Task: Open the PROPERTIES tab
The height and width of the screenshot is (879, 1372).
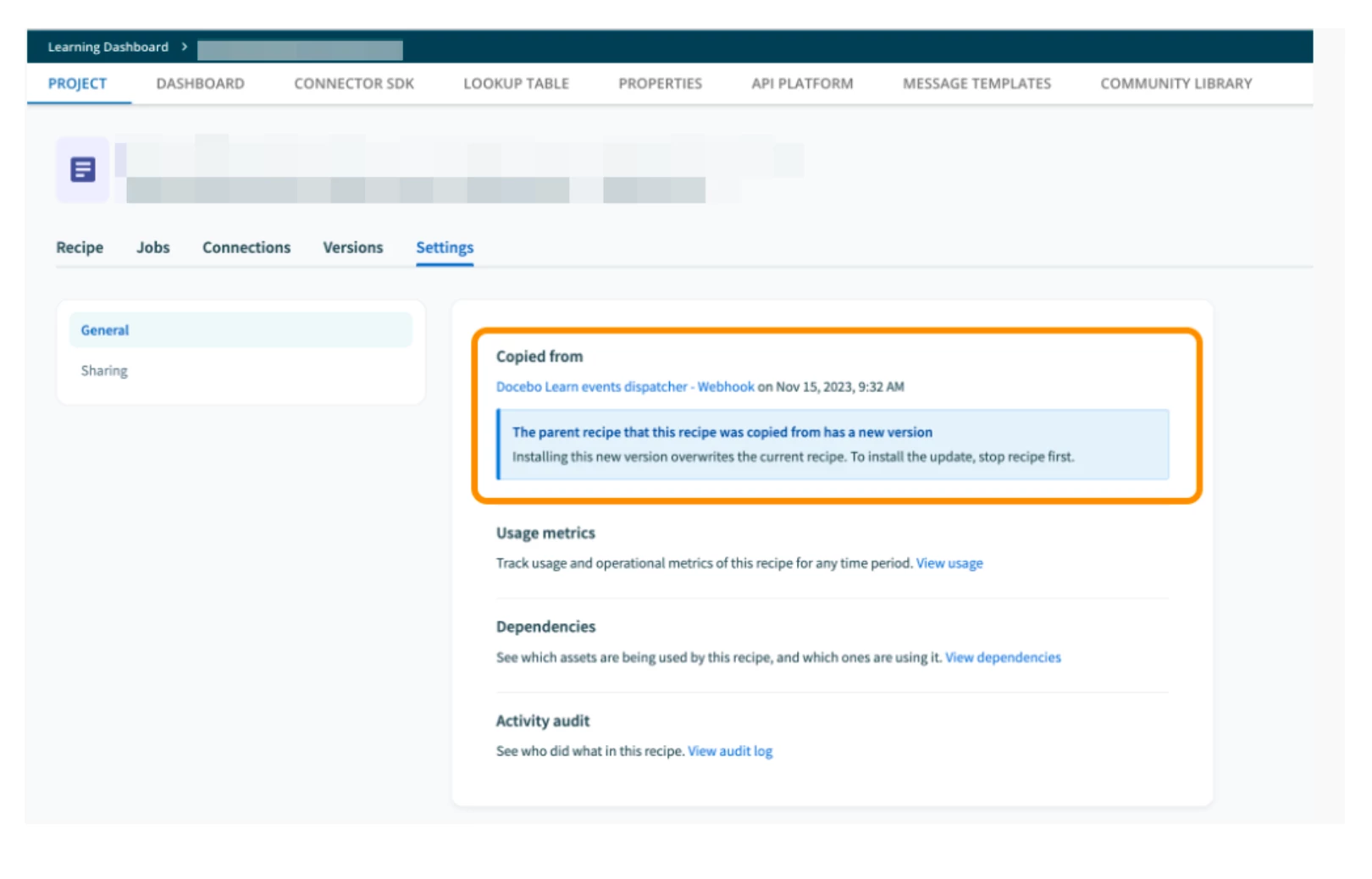Action: pos(660,84)
